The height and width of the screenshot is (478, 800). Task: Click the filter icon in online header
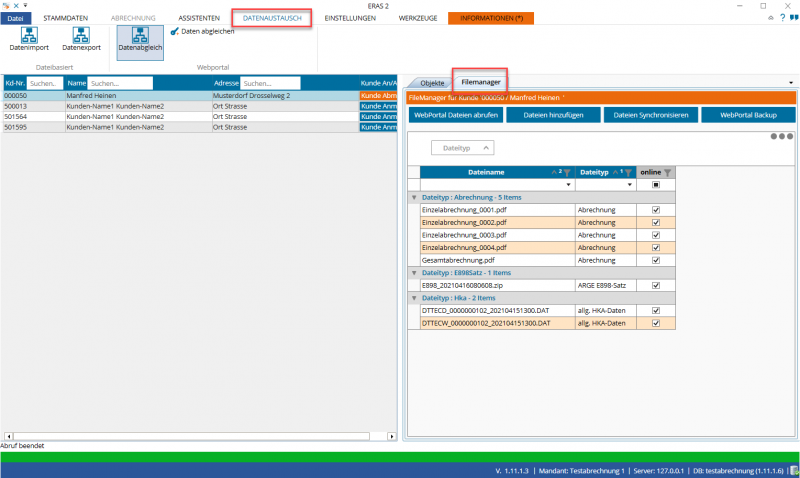667,172
